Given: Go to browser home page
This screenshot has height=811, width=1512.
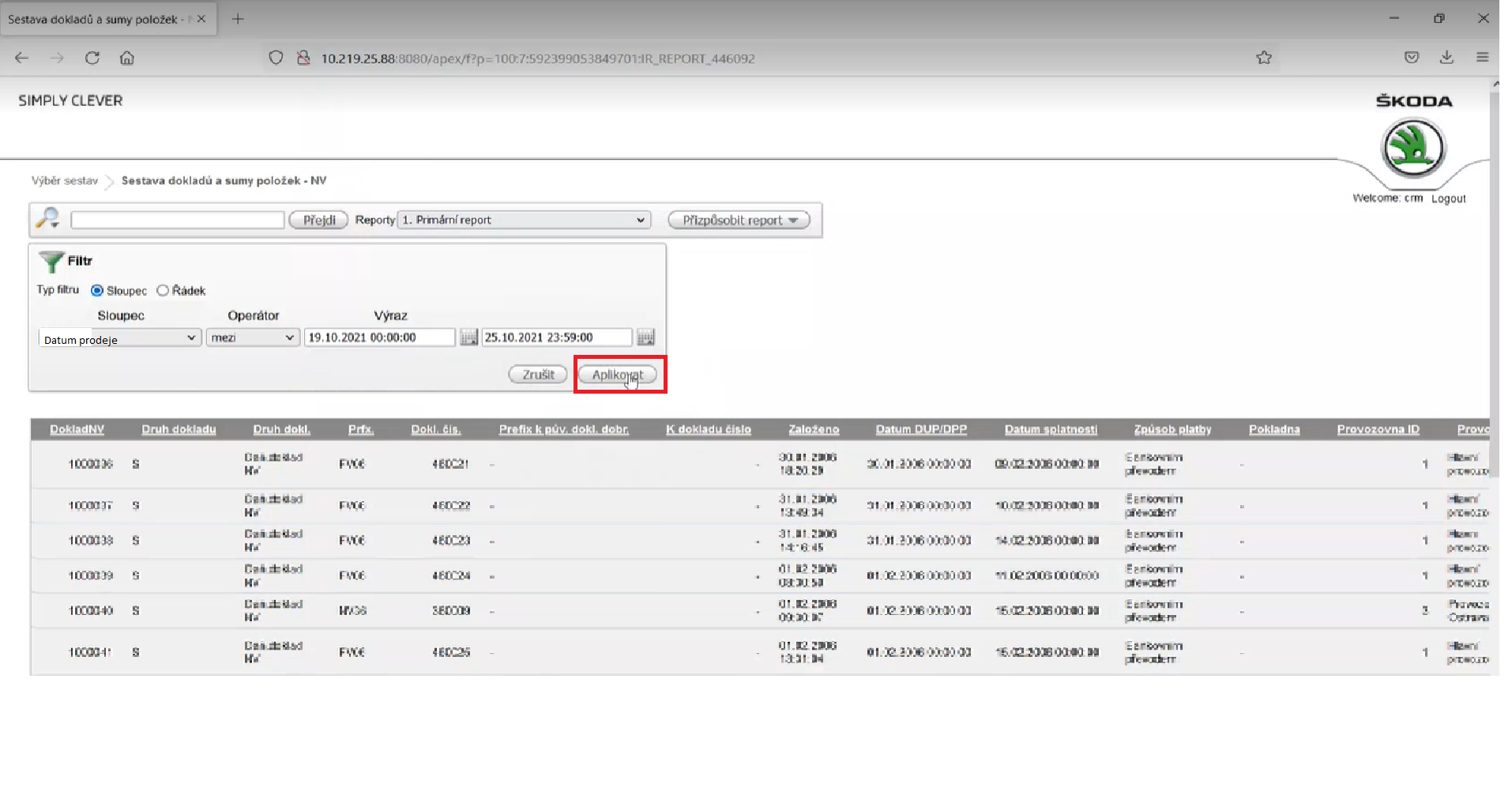Looking at the screenshot, I should coord(127,58).
